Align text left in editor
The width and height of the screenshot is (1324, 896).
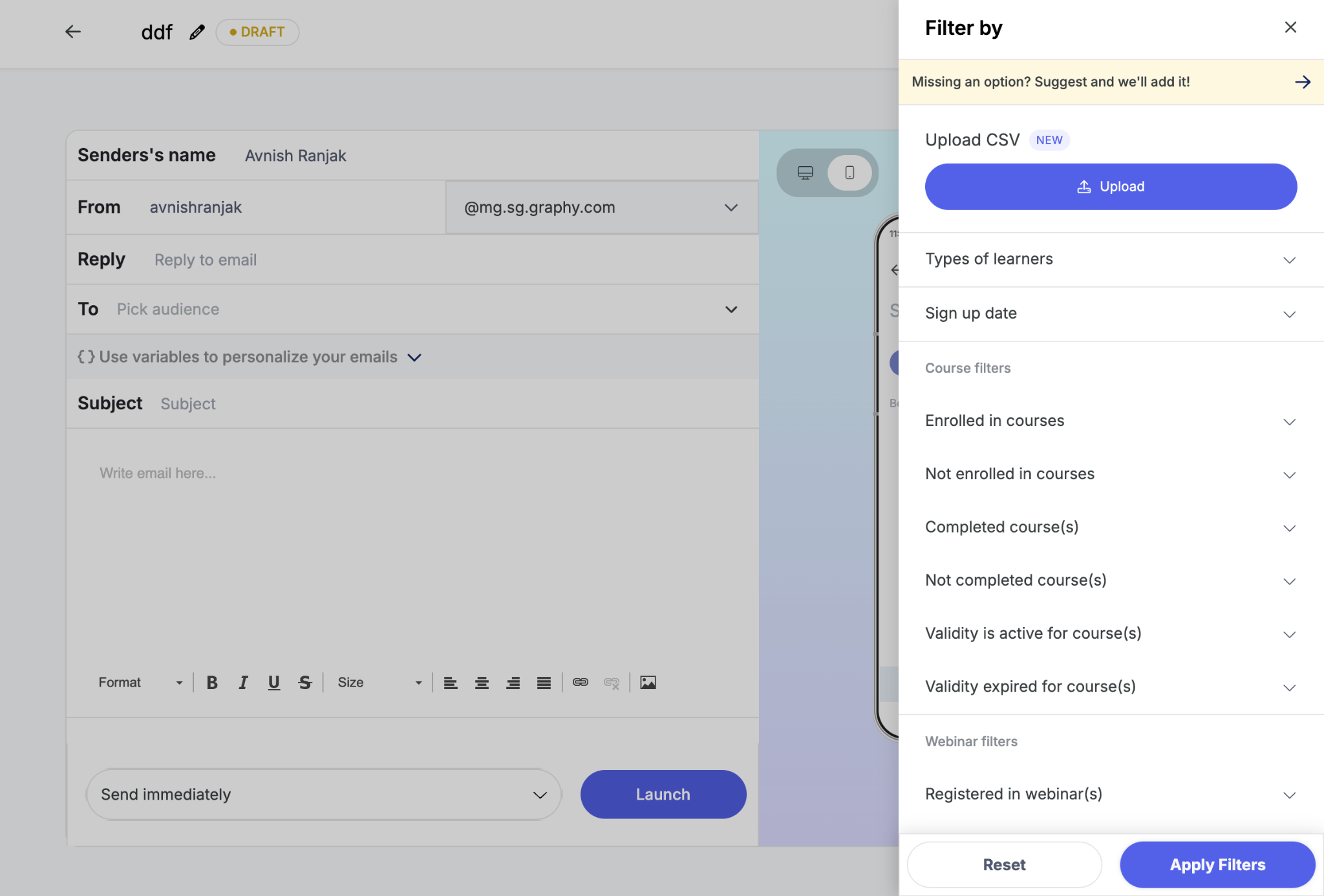[451, 683]
